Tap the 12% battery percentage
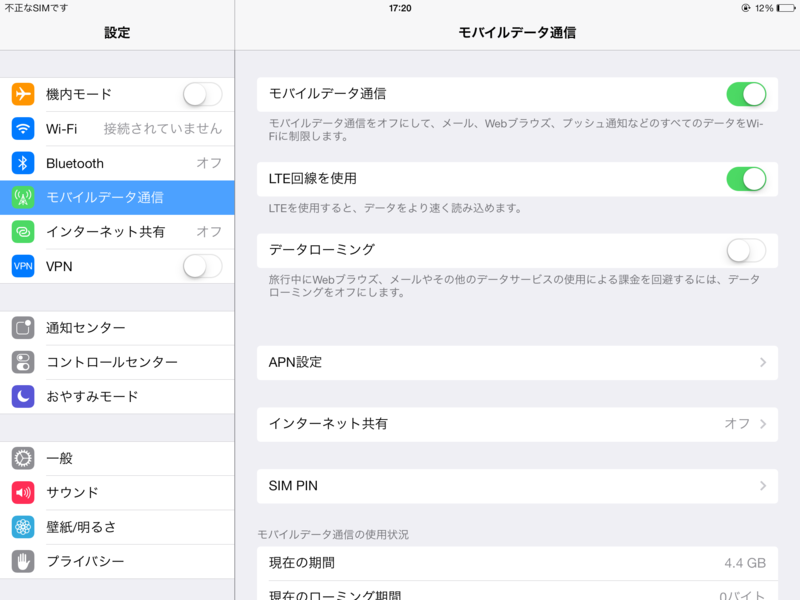Screen dimensions: 800x600 click(x=764, y=8)
